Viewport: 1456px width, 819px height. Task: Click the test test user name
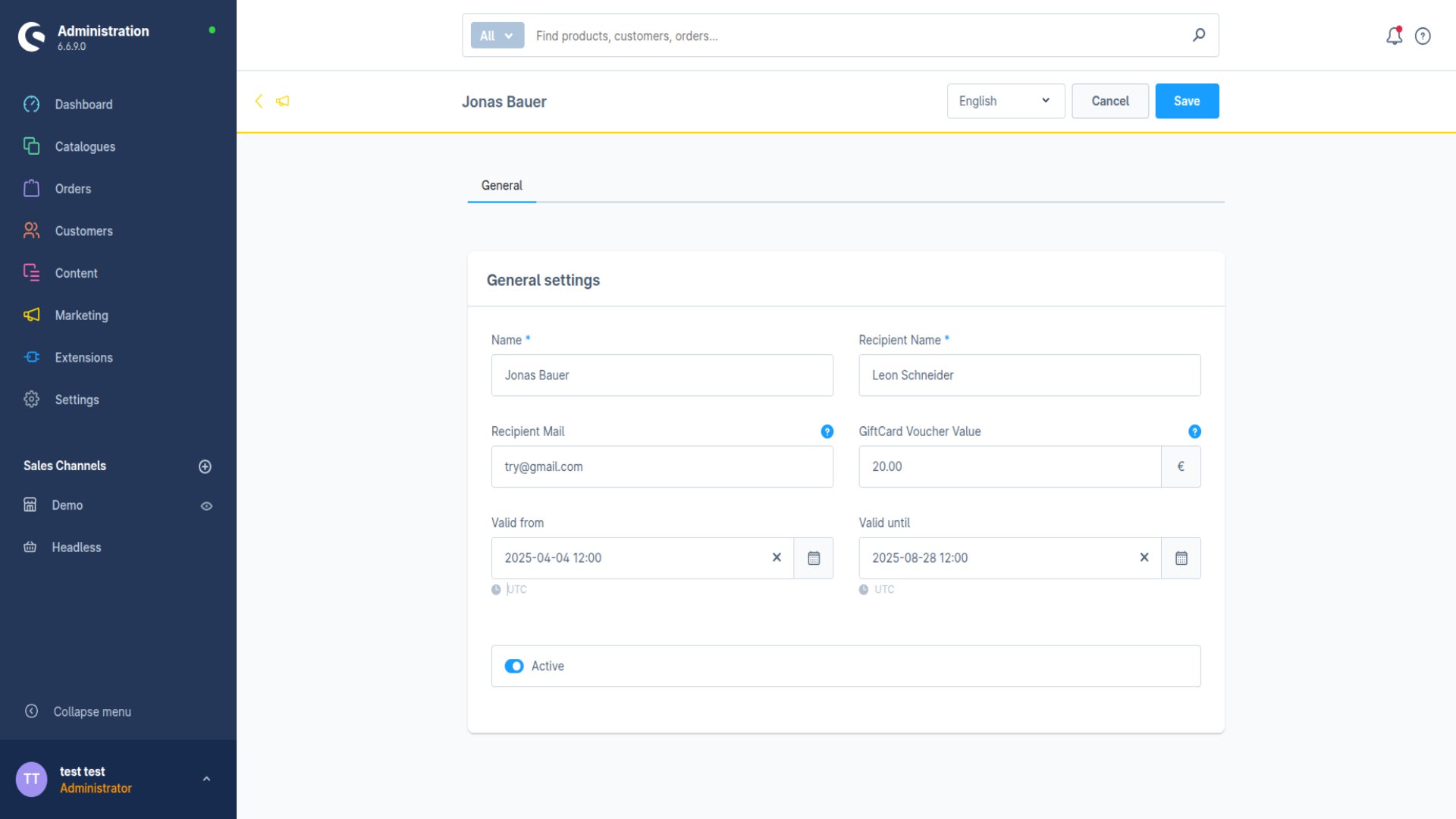pyautogui.click(x=83, y=771)
